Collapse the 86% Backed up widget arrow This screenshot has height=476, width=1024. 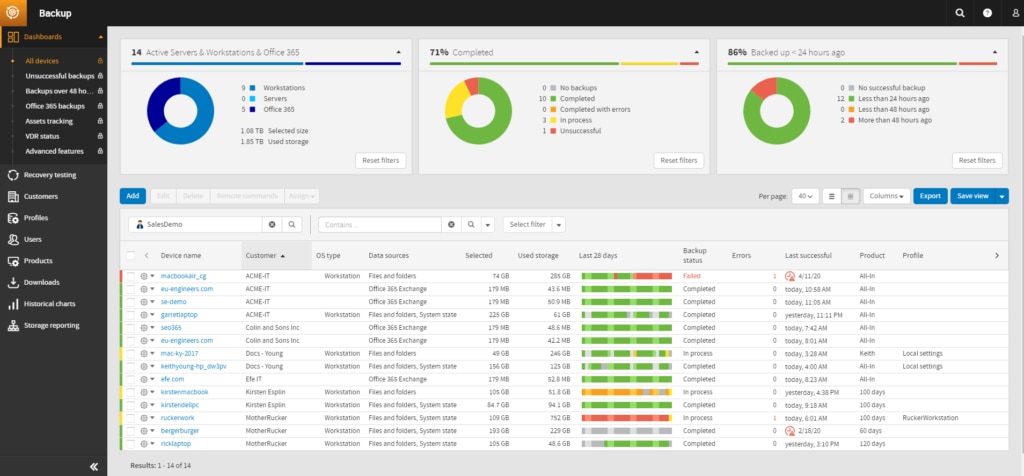pyautogui.click(x=995, y=52)
